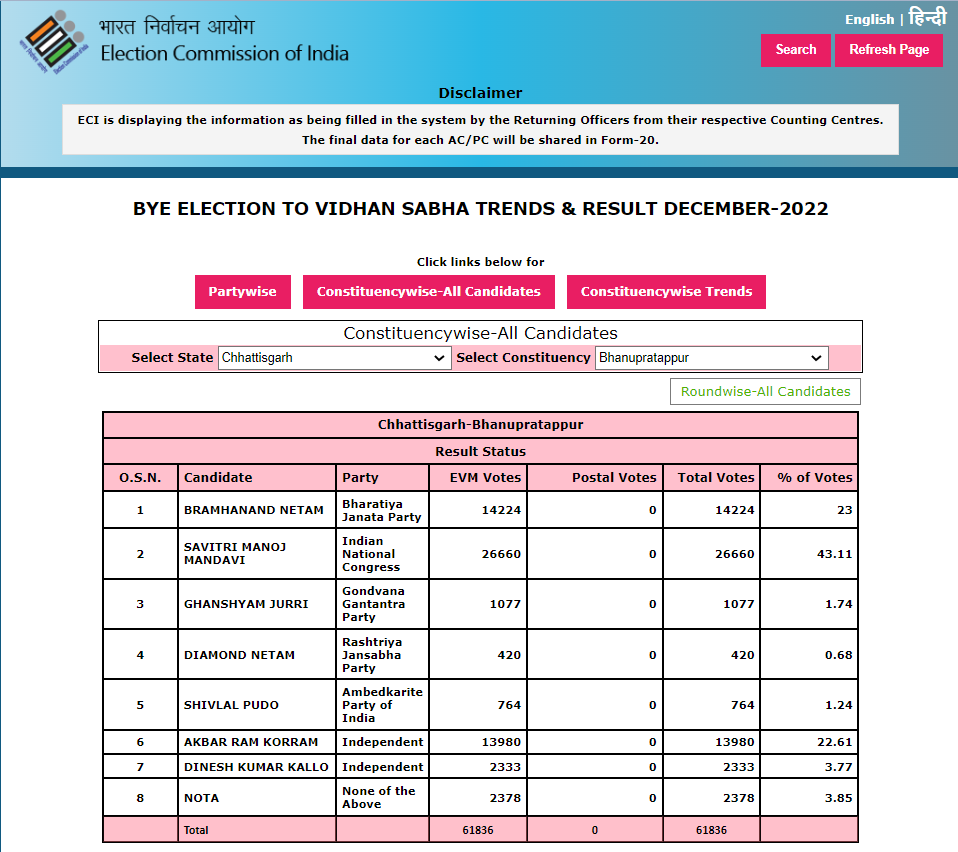This screenshot has height=852, width=958.
Task: Open the Select State dropdown showing Chhattisgarh
Action: (x=334, y=358)
